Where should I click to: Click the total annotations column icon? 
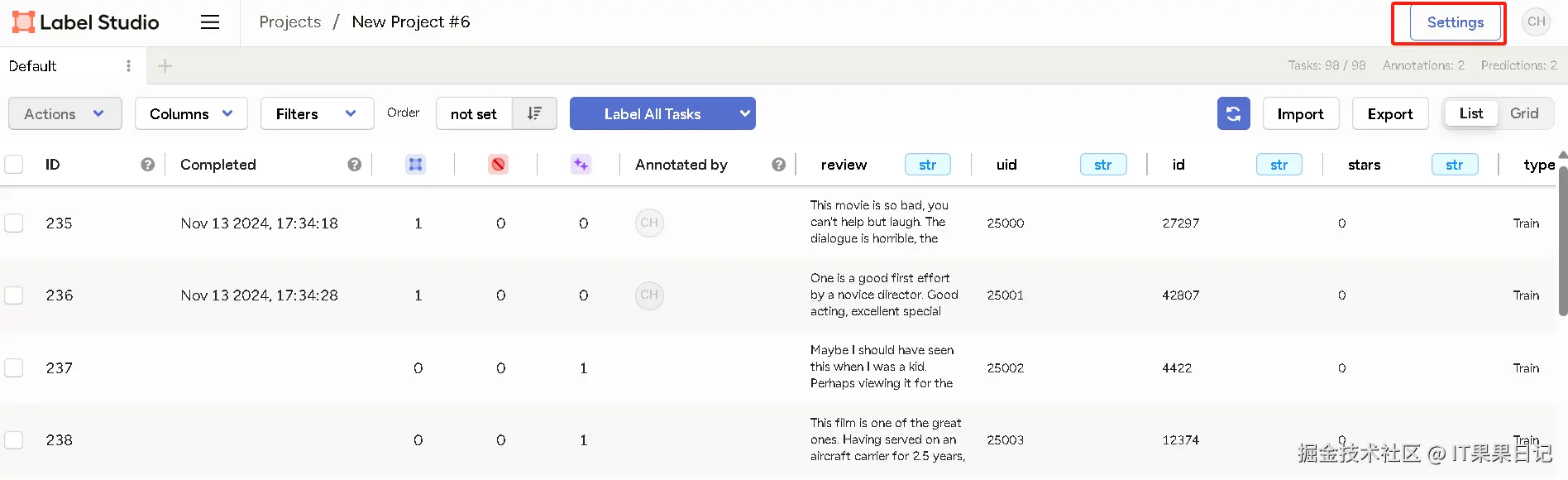415,165
